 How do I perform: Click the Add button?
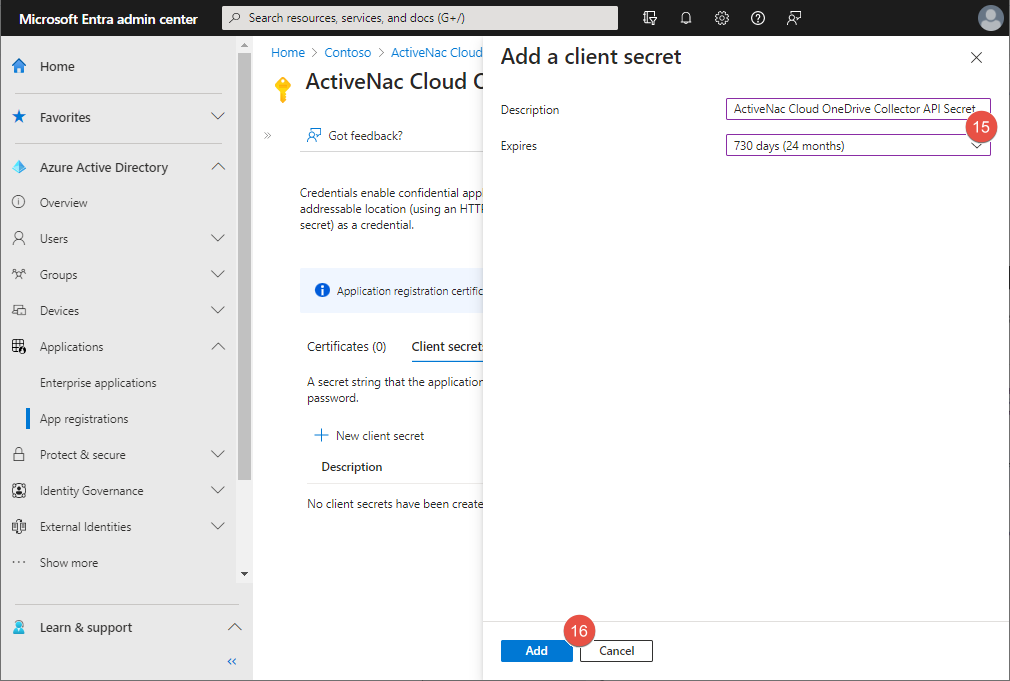pos(536,650)
